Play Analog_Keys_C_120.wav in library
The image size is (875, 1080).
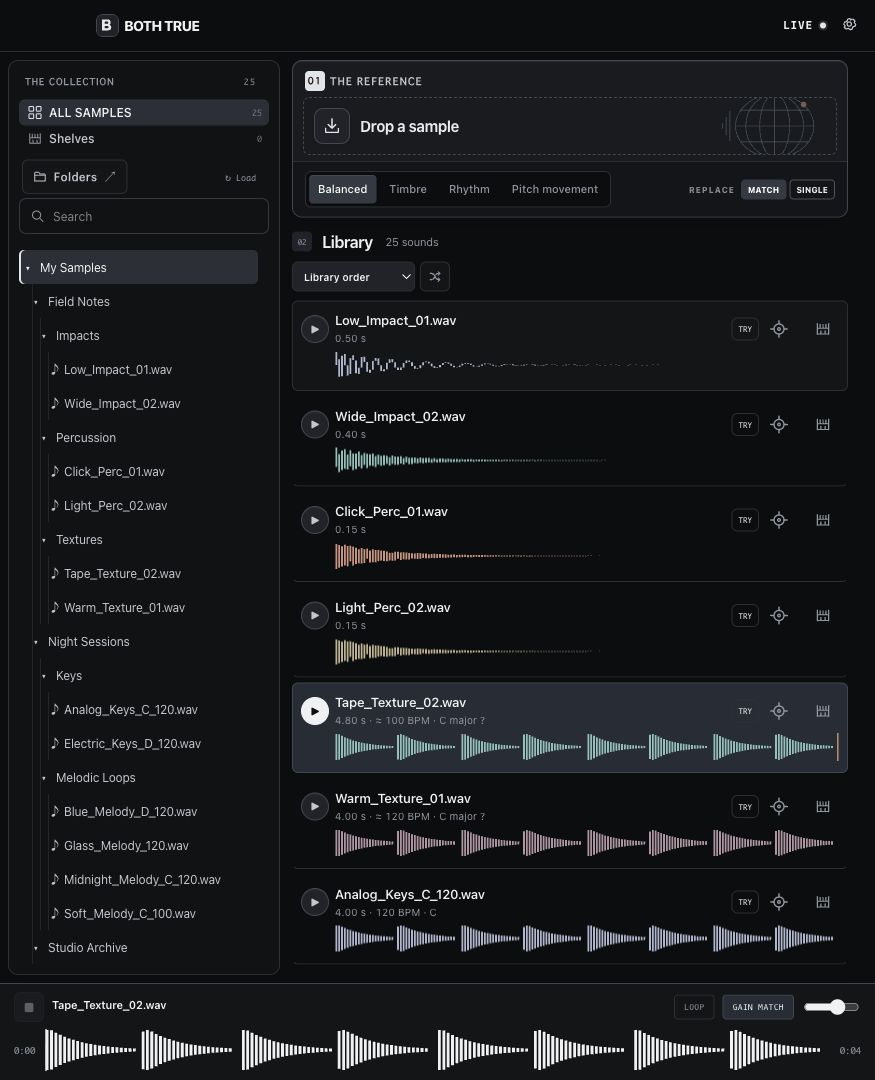315,902
